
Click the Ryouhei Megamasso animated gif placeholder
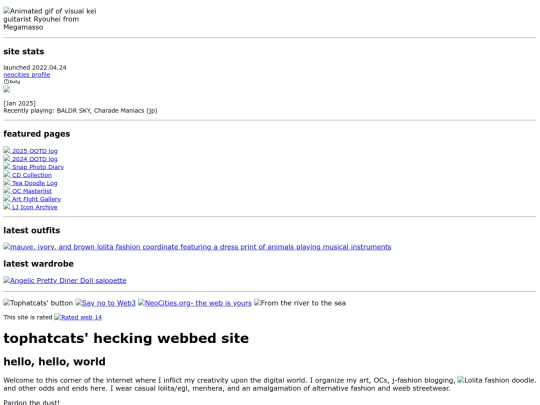[x=50, y=19]
